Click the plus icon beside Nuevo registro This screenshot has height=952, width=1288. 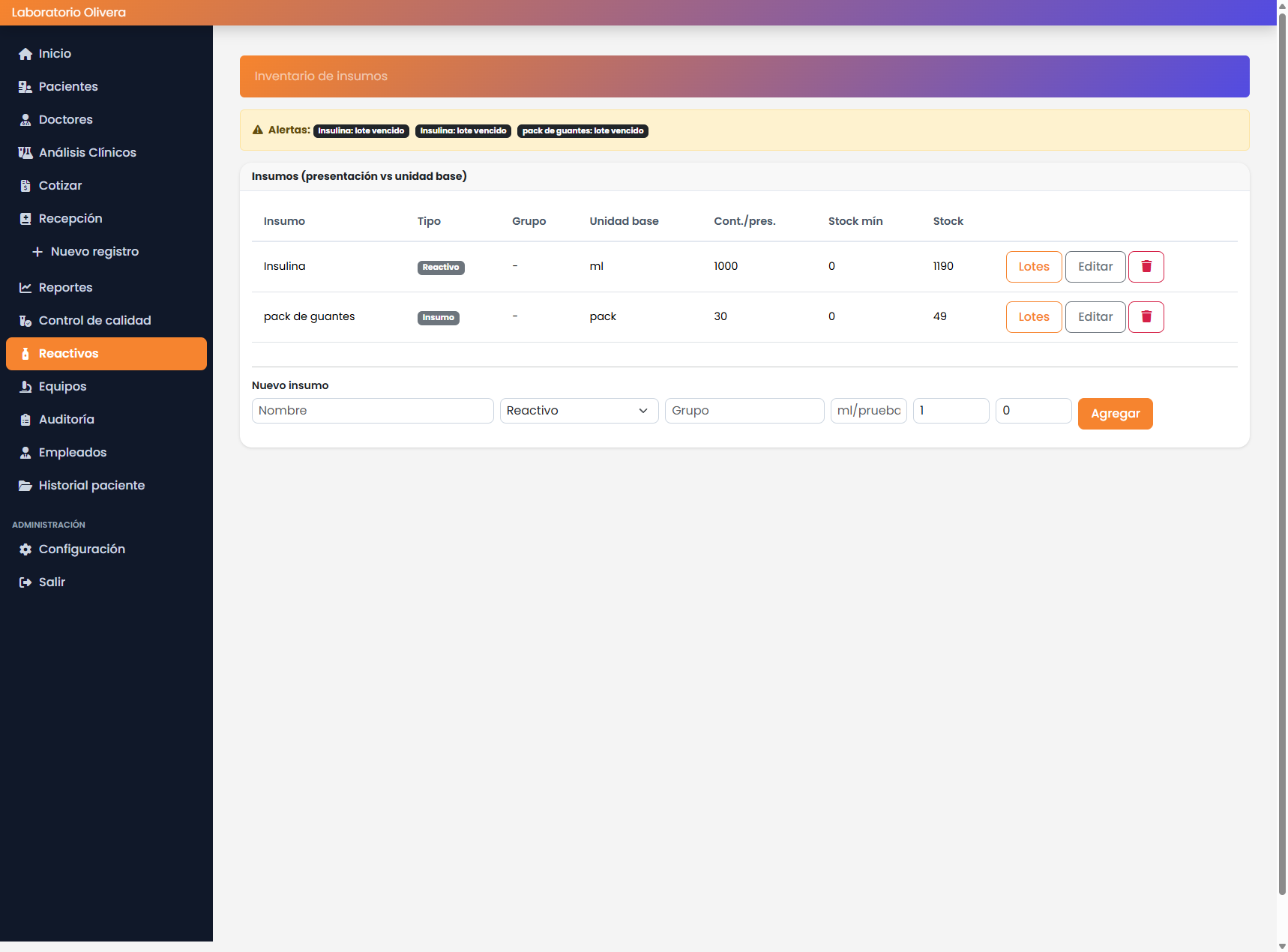click(x=37, y=252)
